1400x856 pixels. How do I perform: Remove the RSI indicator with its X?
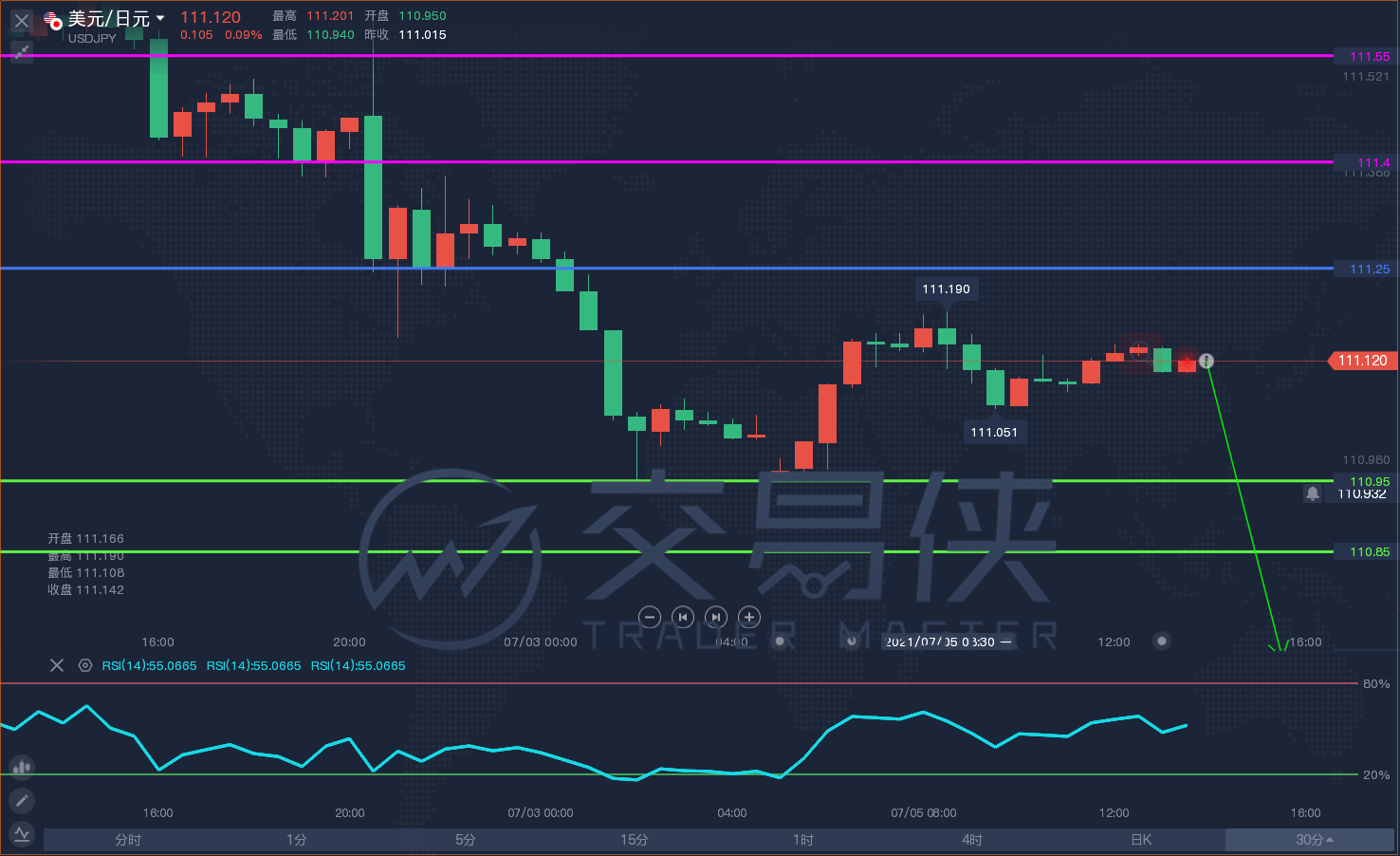tap(57, 665)
